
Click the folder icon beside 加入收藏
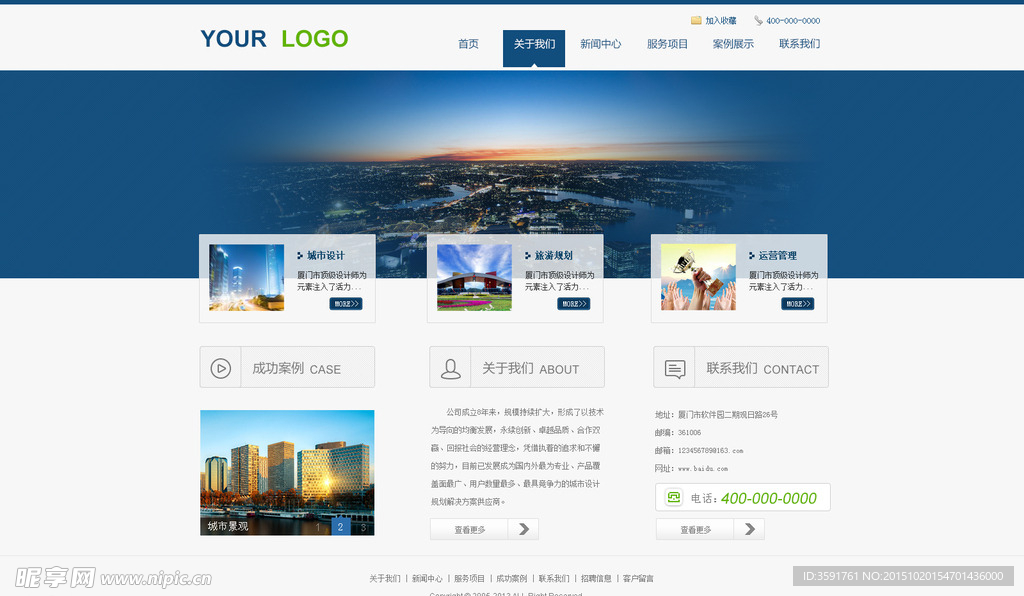(x=696, y=20)
